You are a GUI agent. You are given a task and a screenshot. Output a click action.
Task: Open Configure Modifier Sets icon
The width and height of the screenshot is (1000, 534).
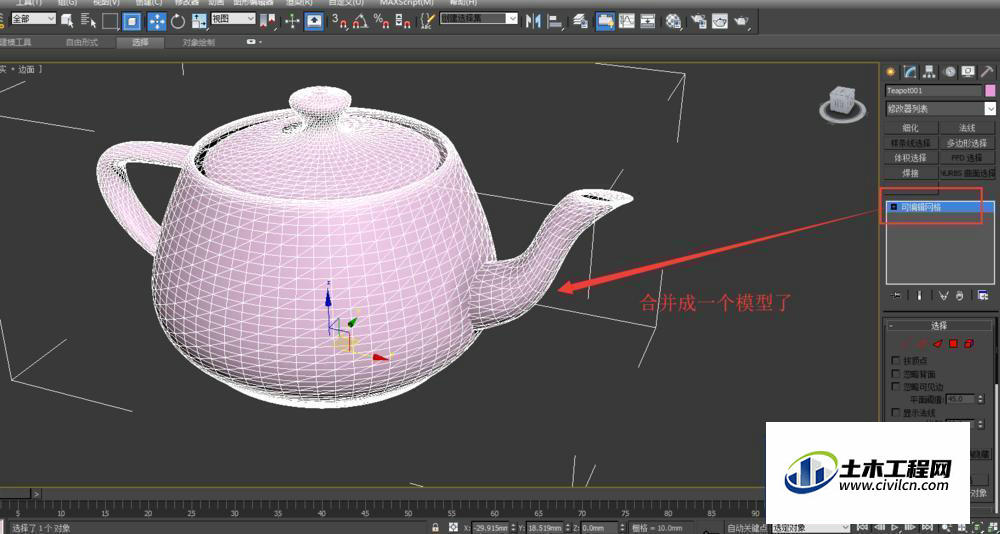click(x=983, y=295)
